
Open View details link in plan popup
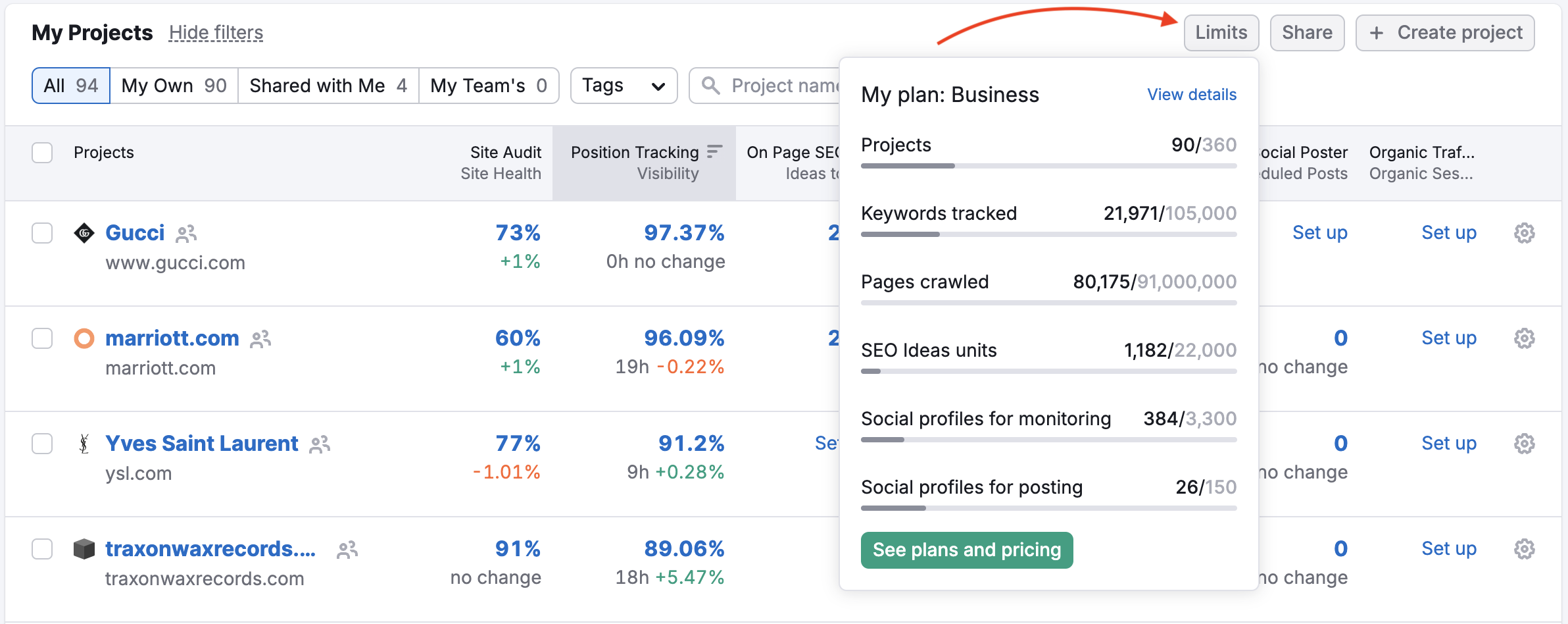(1192, 95)
